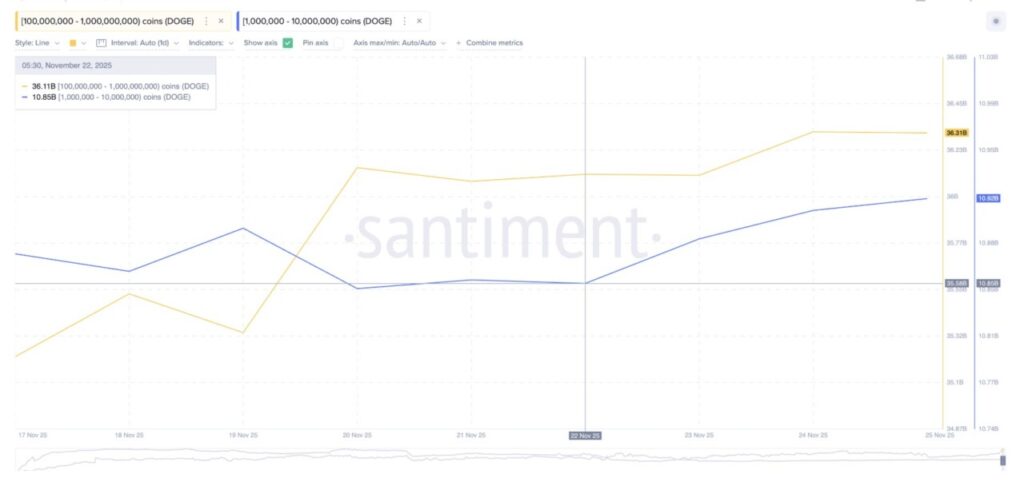Screen dimensions: 1024x482
Task: Remove the 100,000,000 - 1,000,000,000 coins metric
Action: pyautogui.click(x=221, y=20)
